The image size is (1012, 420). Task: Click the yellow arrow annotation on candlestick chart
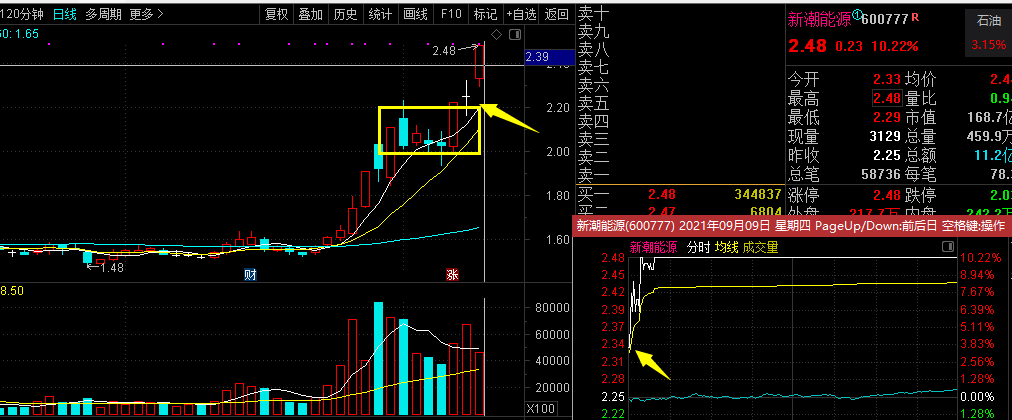510,118
